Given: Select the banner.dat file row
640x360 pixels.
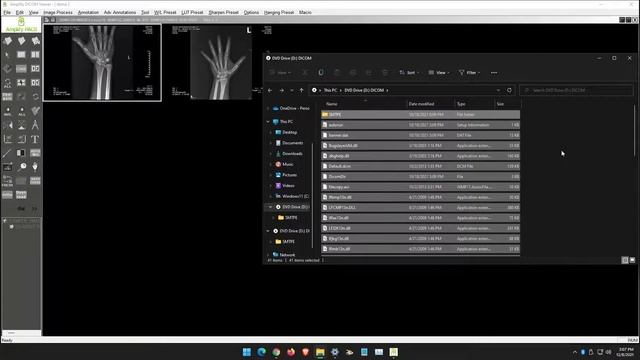Looking at the screenshot, I should coord(420,135).
